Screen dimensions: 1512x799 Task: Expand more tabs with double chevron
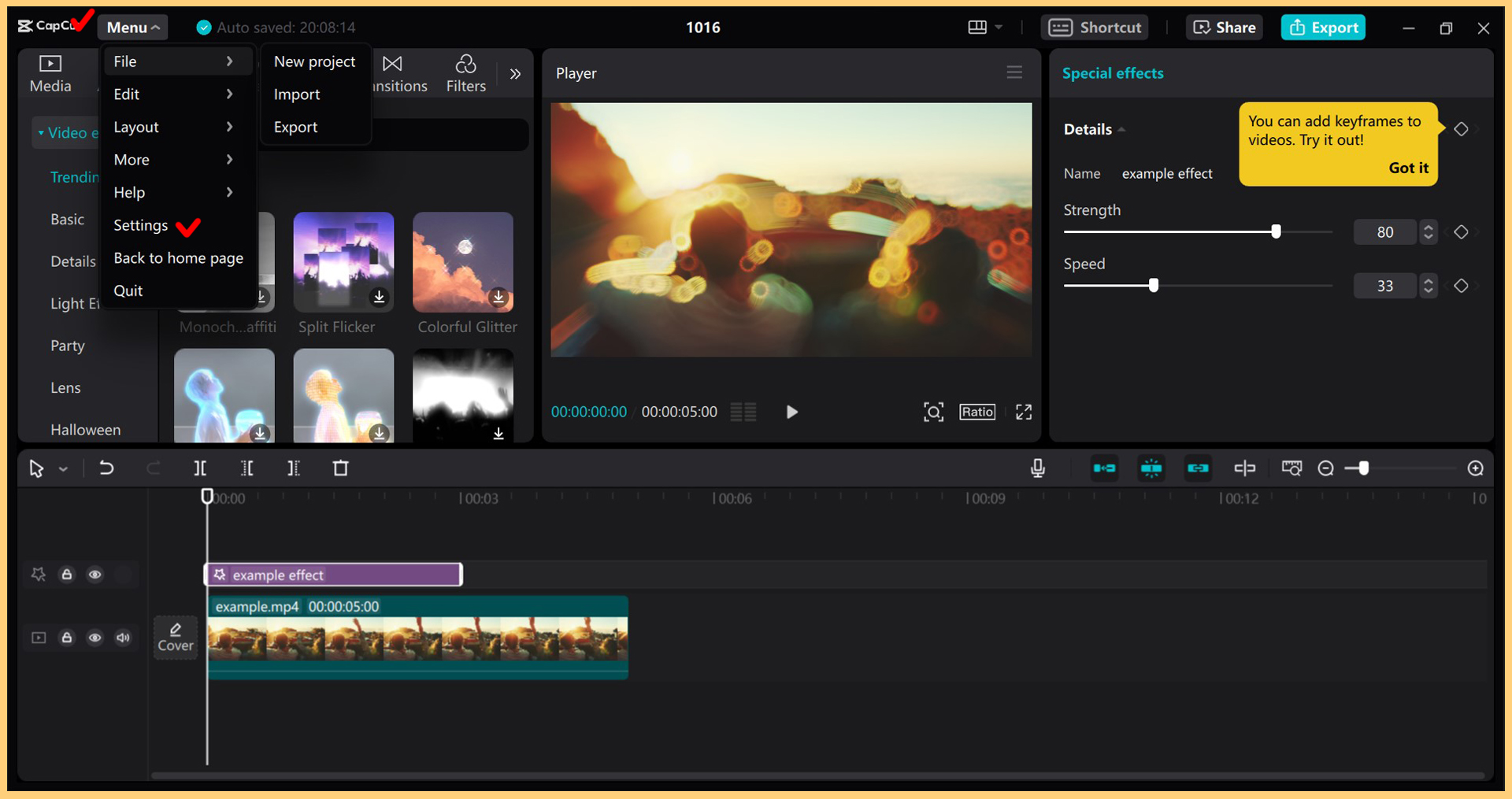(x=515, y=74)
